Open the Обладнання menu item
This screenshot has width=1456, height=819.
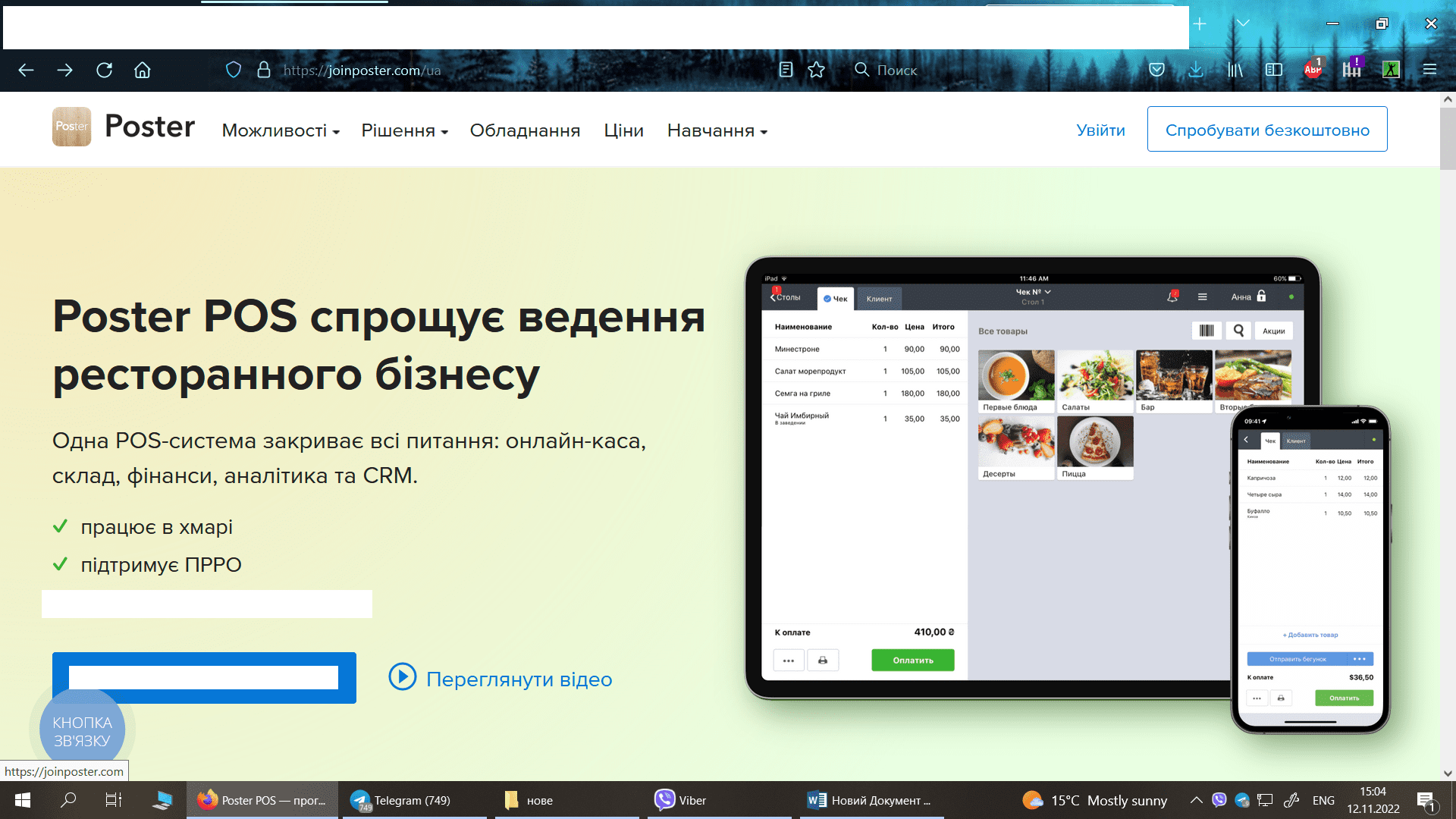click(x=525, y=130)
